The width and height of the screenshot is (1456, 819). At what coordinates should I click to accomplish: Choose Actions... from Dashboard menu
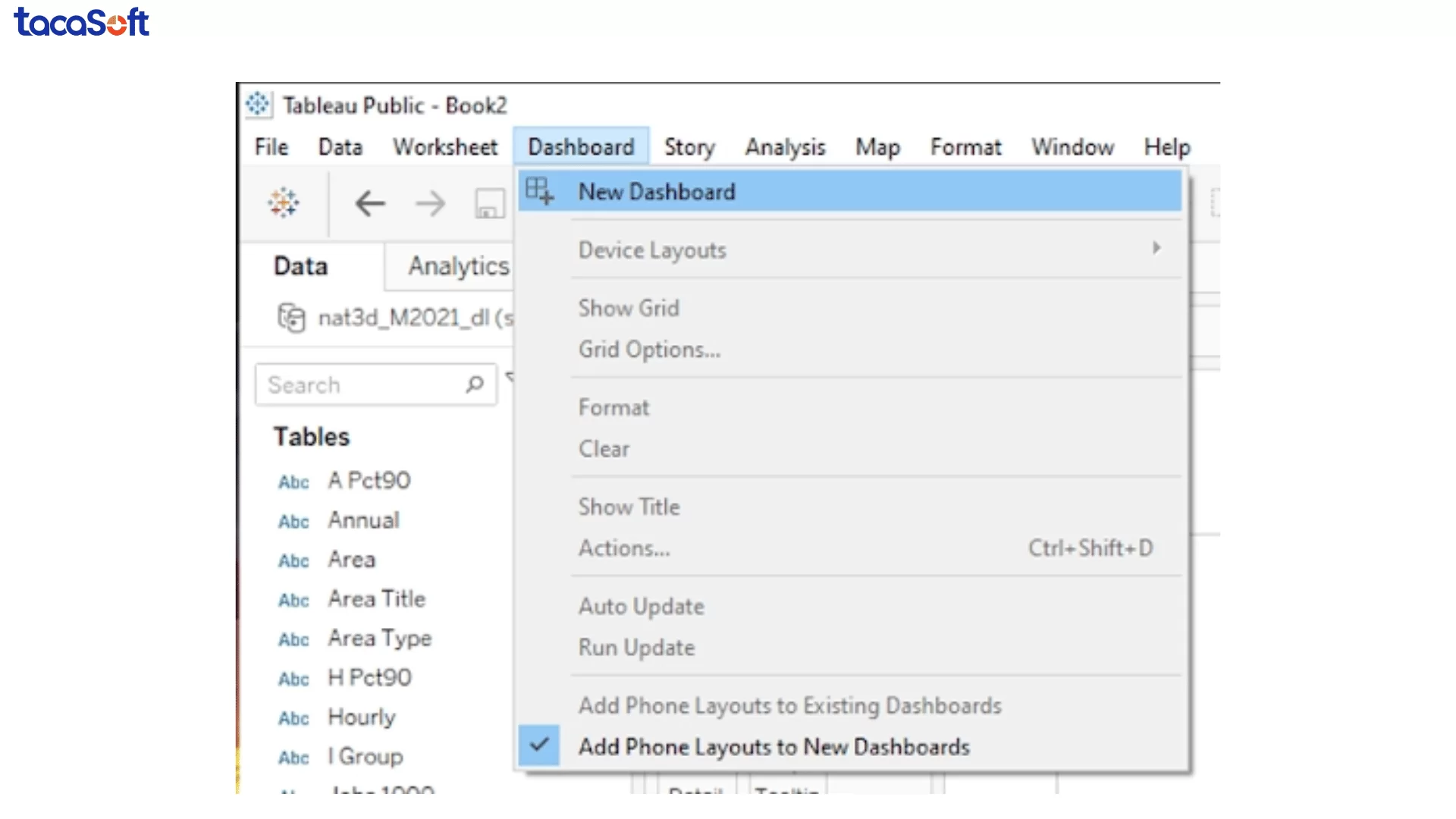click(x=624, y=548)
